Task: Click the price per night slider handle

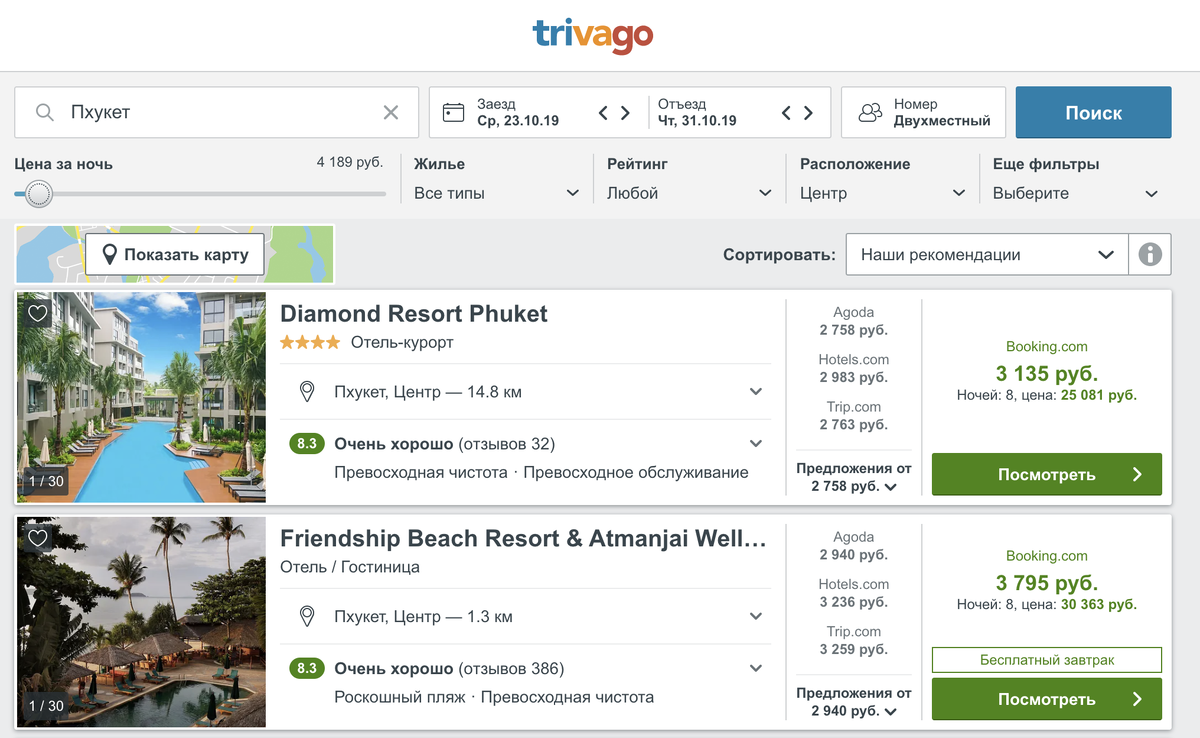Action: tap(38, 193)
